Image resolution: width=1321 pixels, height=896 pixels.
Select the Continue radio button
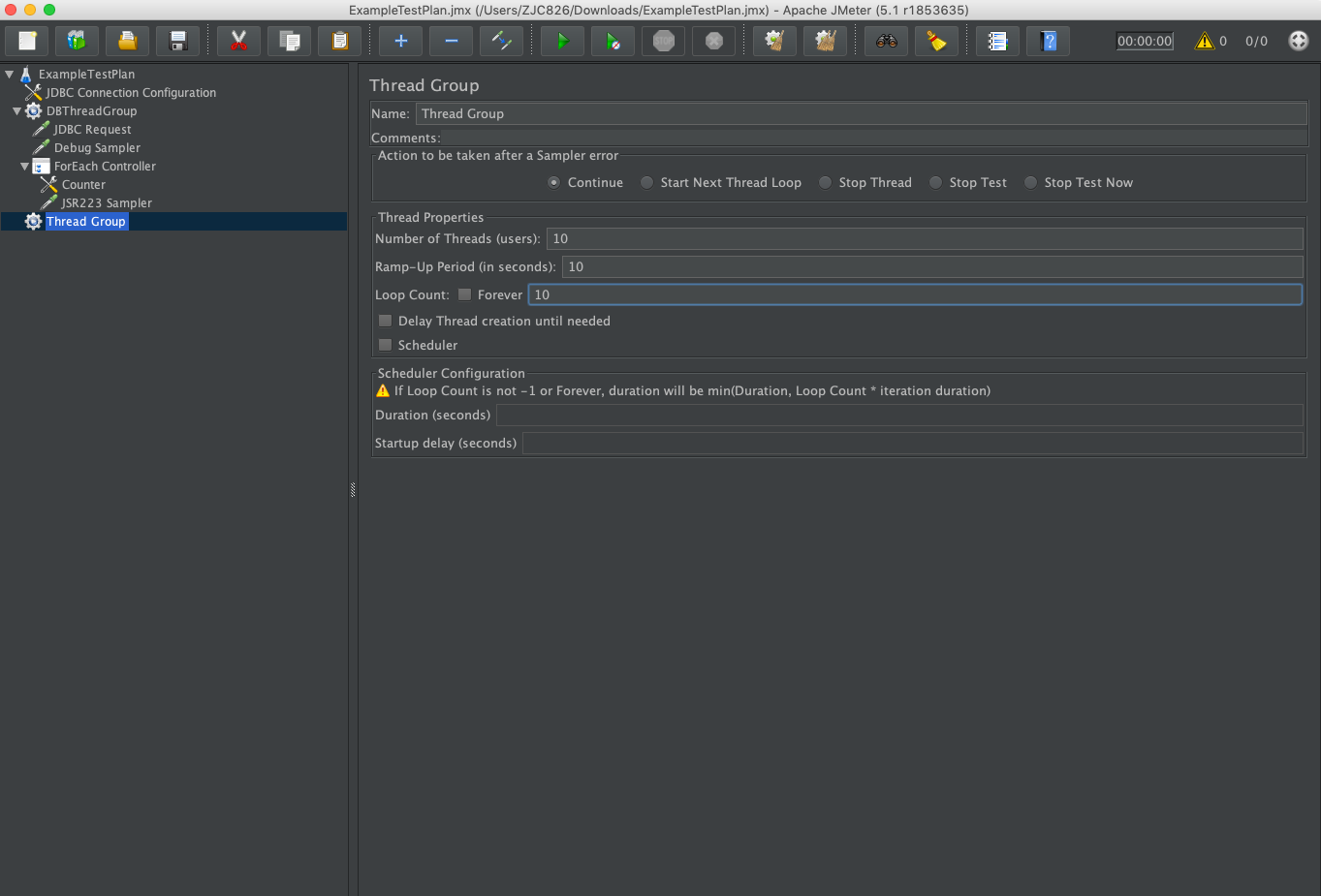click(585, 182)
